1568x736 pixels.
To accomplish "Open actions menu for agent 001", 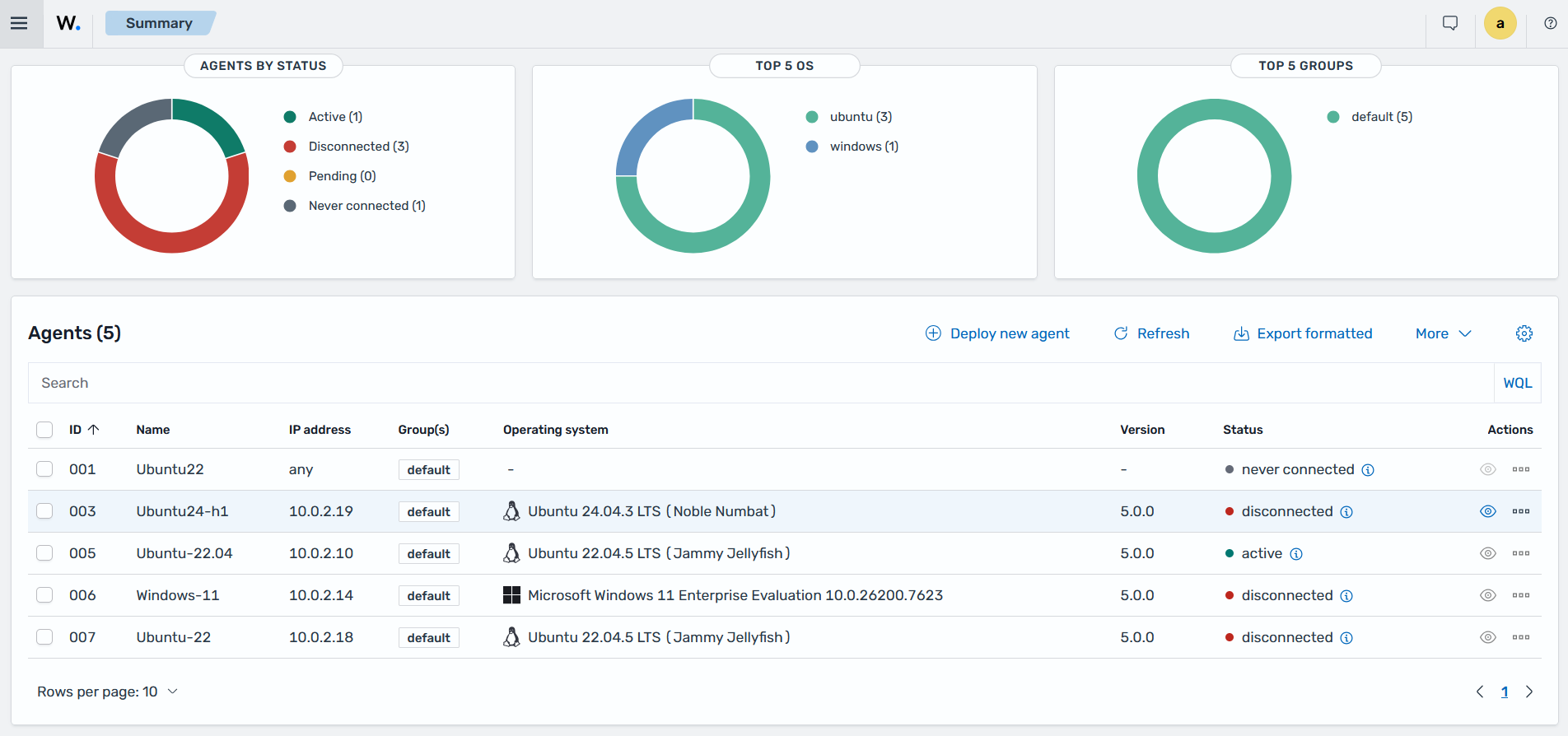I will click(1521, 469).
